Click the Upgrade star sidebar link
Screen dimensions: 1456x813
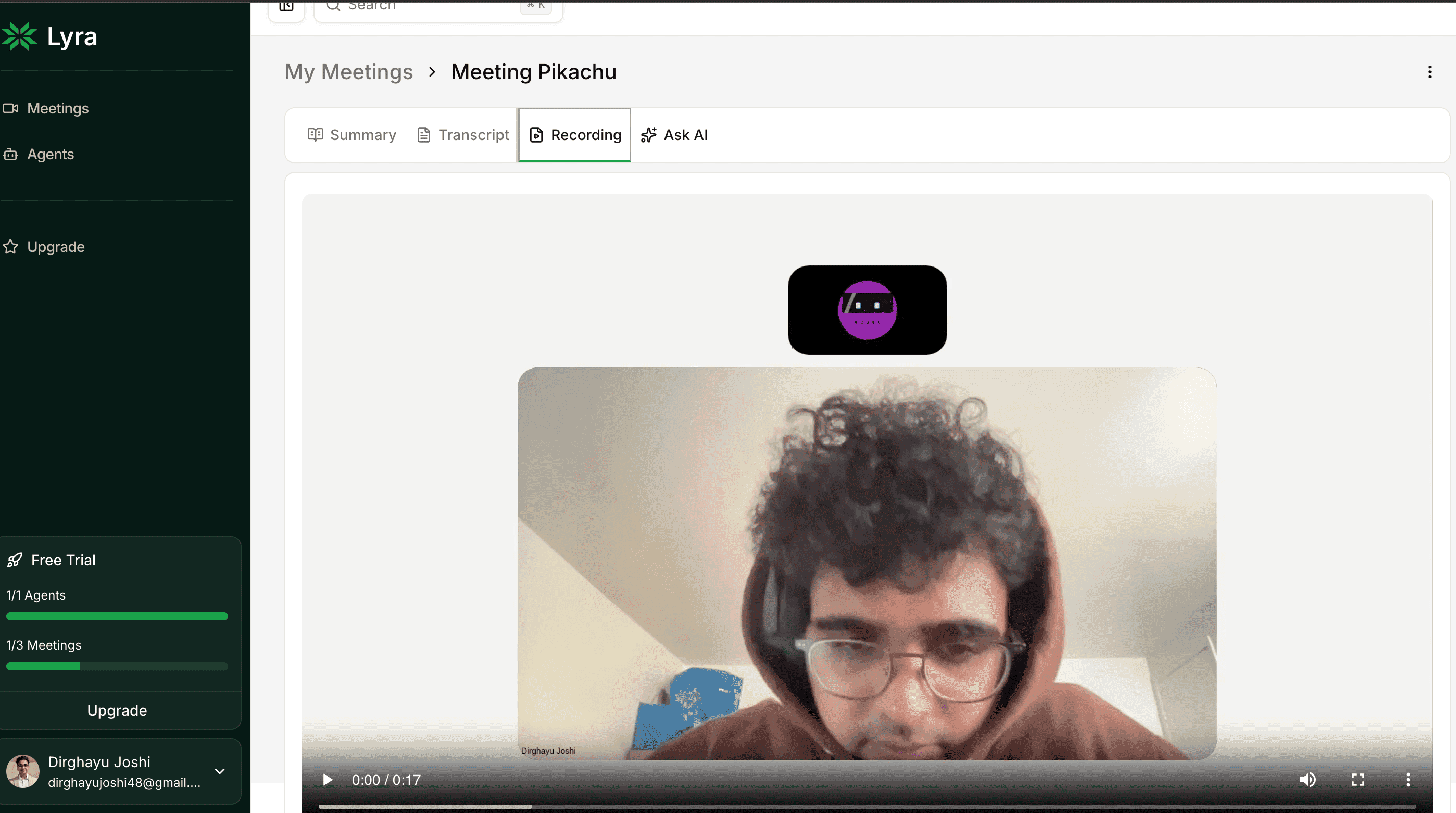55,247
